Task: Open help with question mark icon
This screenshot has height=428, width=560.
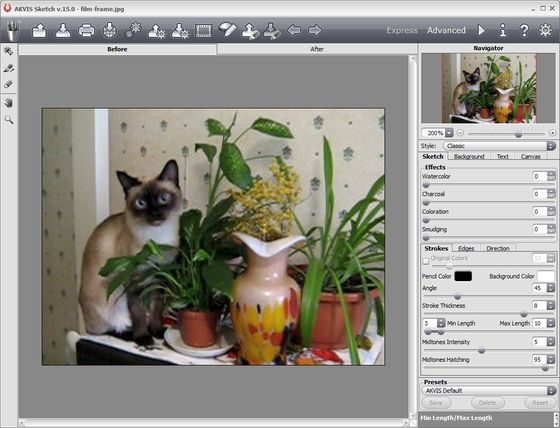Action: click(x=524, y=30)
